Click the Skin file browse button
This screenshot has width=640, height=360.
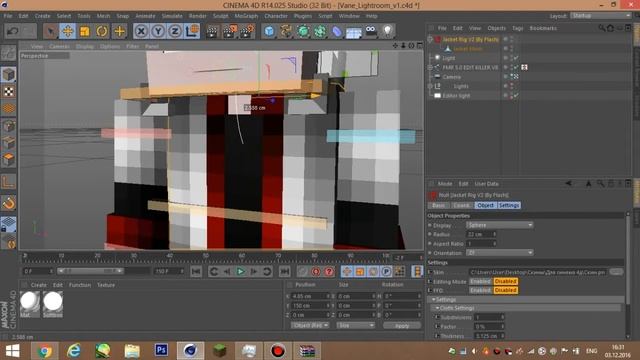(616, 272)
